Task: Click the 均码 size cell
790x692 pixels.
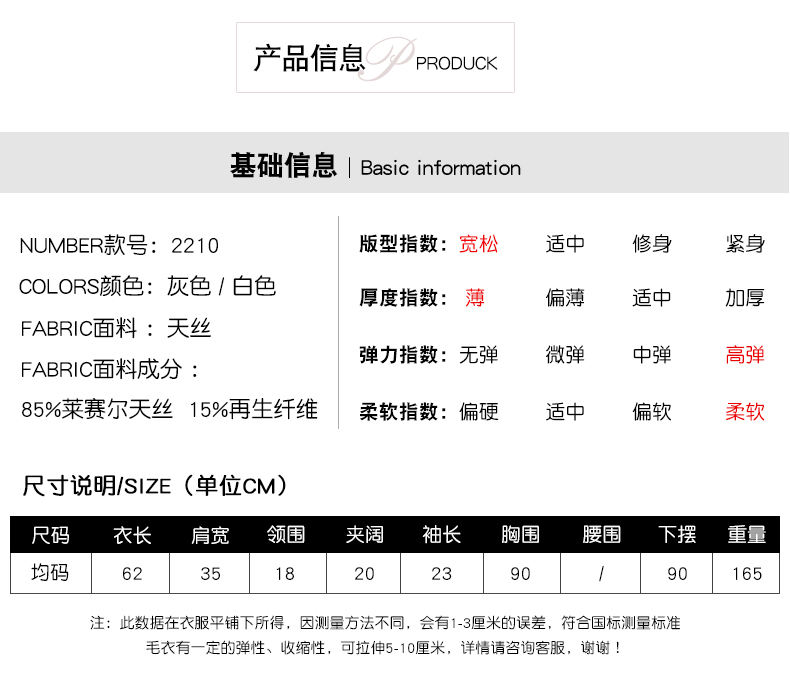Action: (x=51, y=573)
